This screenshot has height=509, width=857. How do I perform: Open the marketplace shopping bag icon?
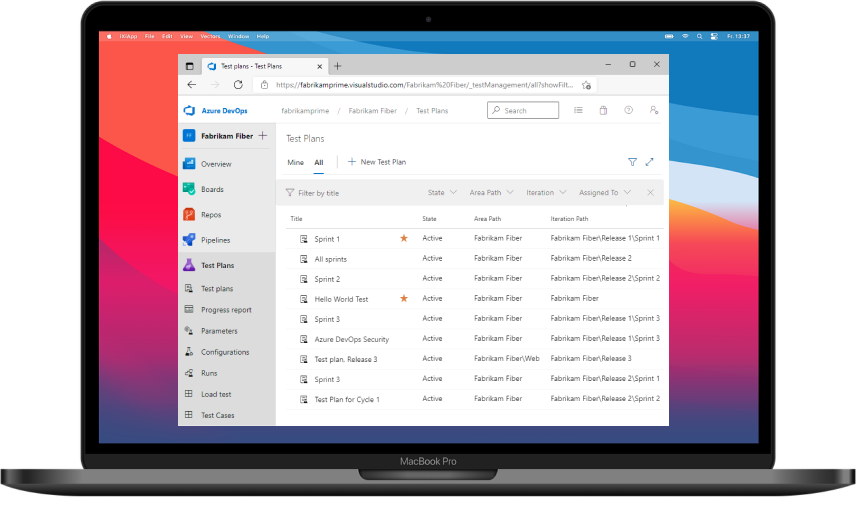click(603, 110)
